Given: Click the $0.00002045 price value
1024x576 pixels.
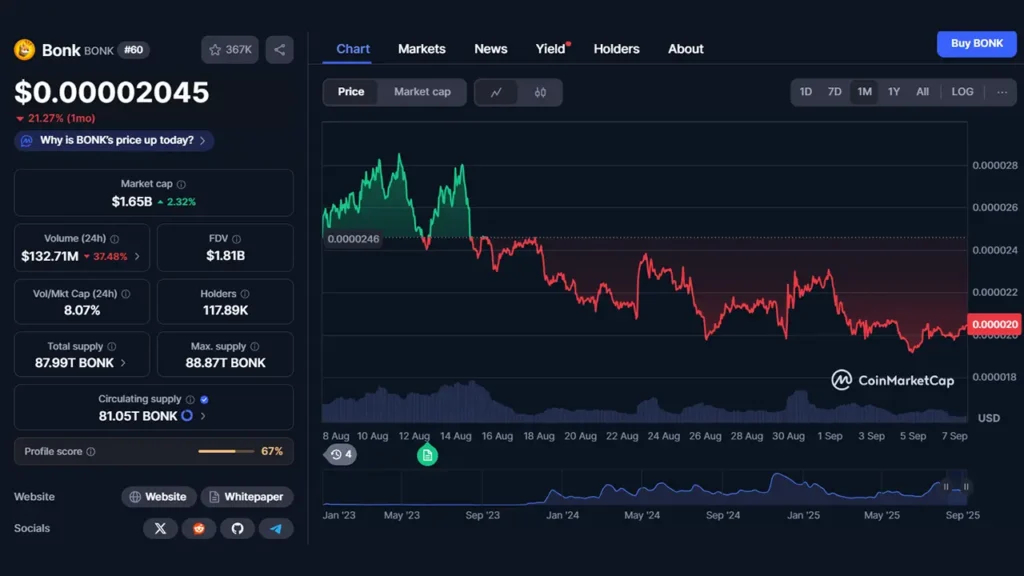Looking at the screenshot, I should 112,92.
